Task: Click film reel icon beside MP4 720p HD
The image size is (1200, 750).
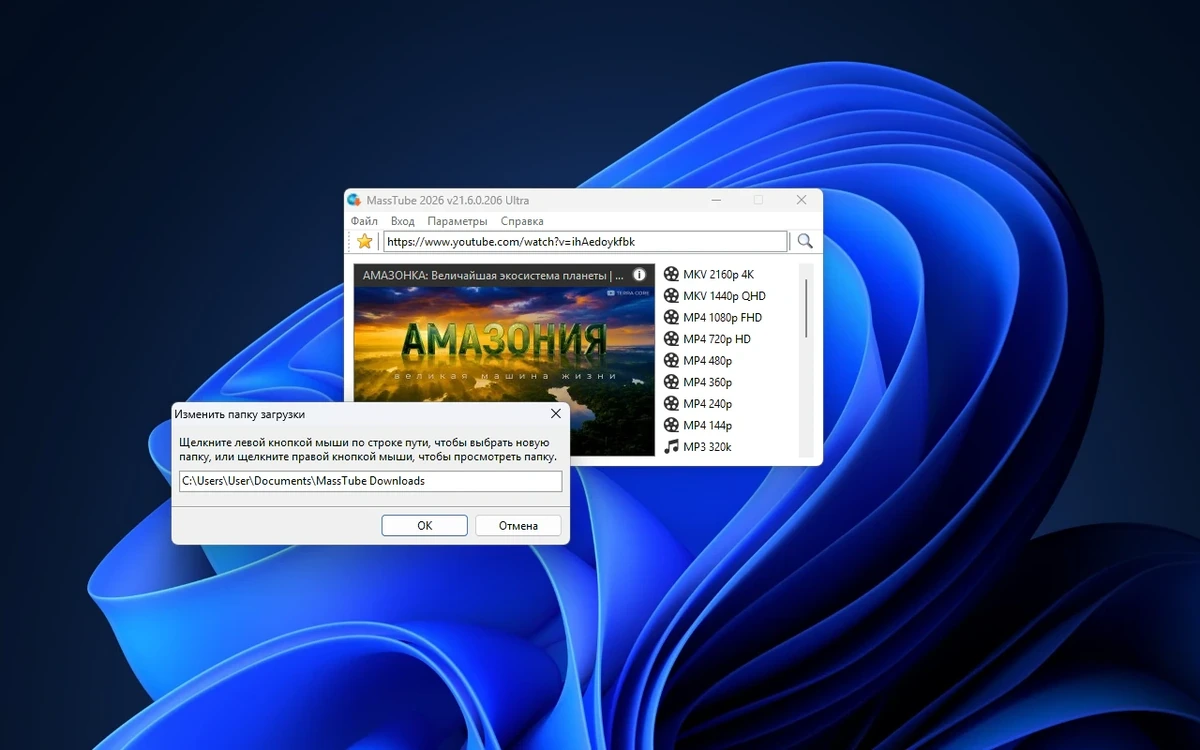Action: pyautogui.click(x=671, y=339)
